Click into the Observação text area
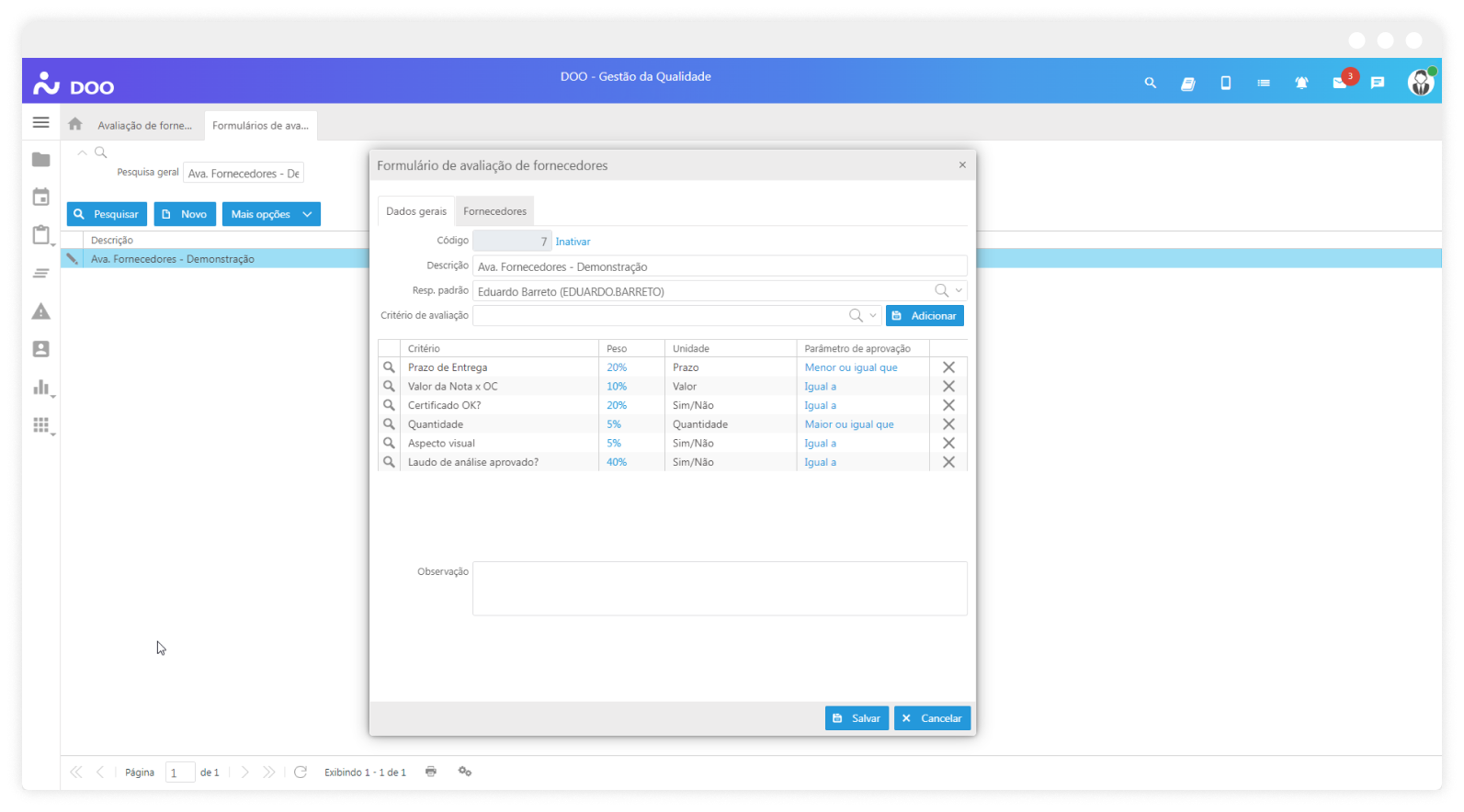Viewport: 1464px width, 812px height. click(x=719, y=588)
